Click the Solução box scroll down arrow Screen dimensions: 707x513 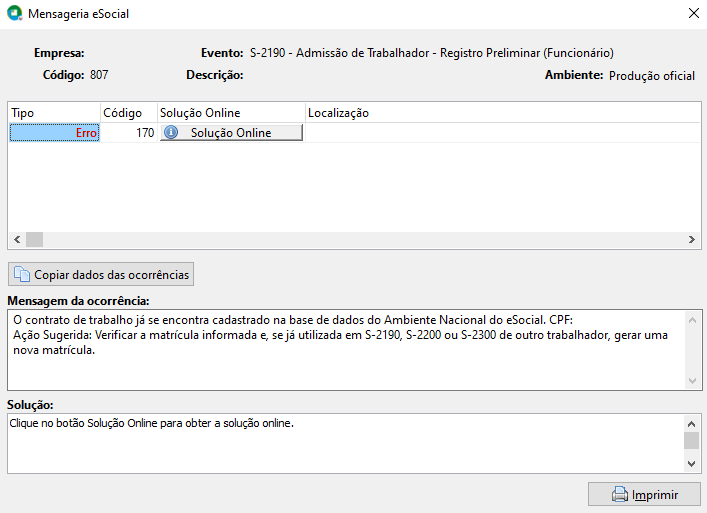[692, 463]
